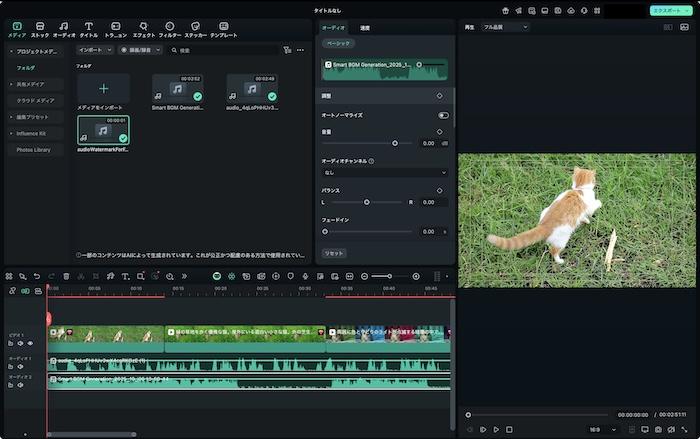Toggle visibility eye of ビデオ 1 track
Screen dimensions: 700x439
[x=30, y=343]
